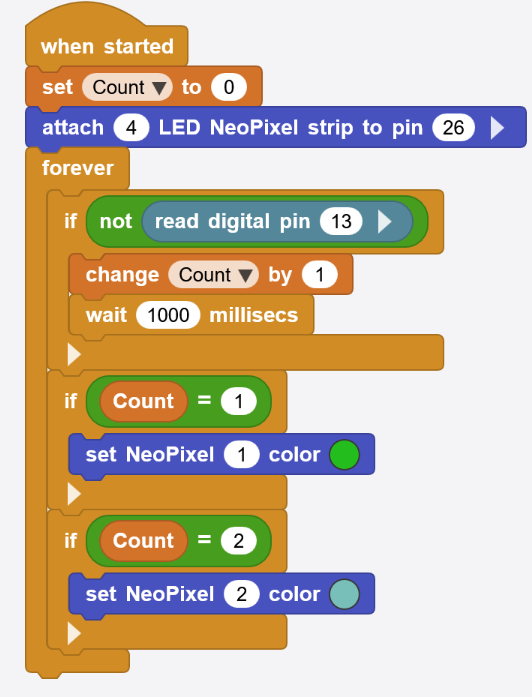Pick the green NeoPixel 1 color swatch

tap(344, 454)
